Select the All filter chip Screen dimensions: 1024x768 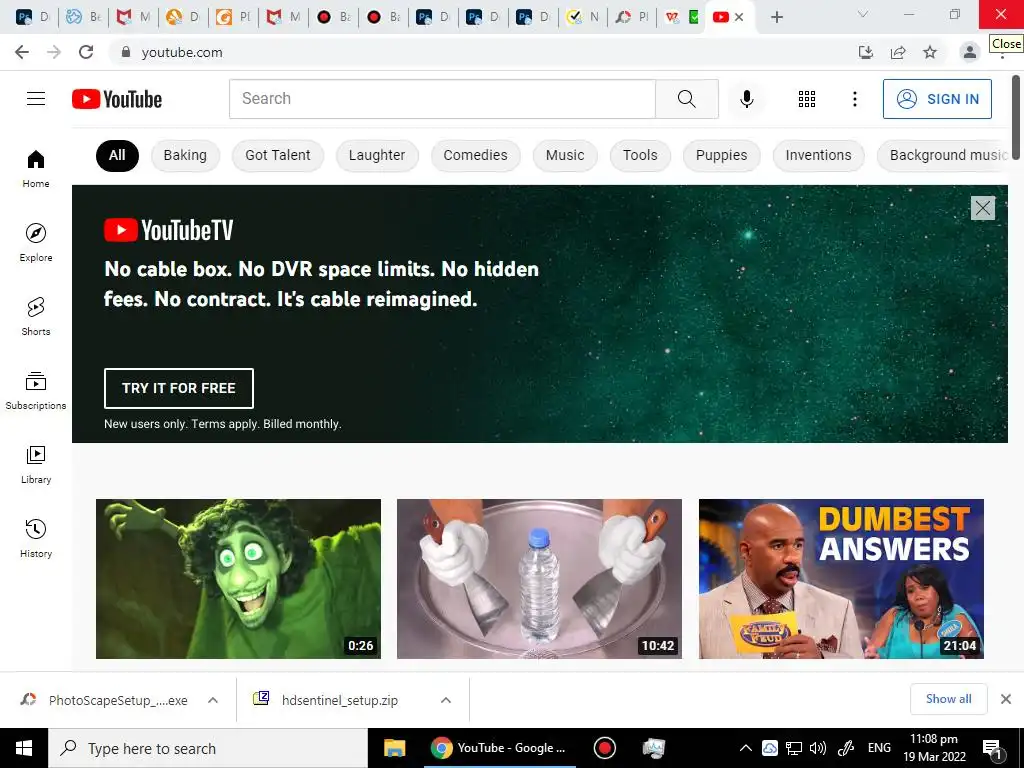[117, 155]
